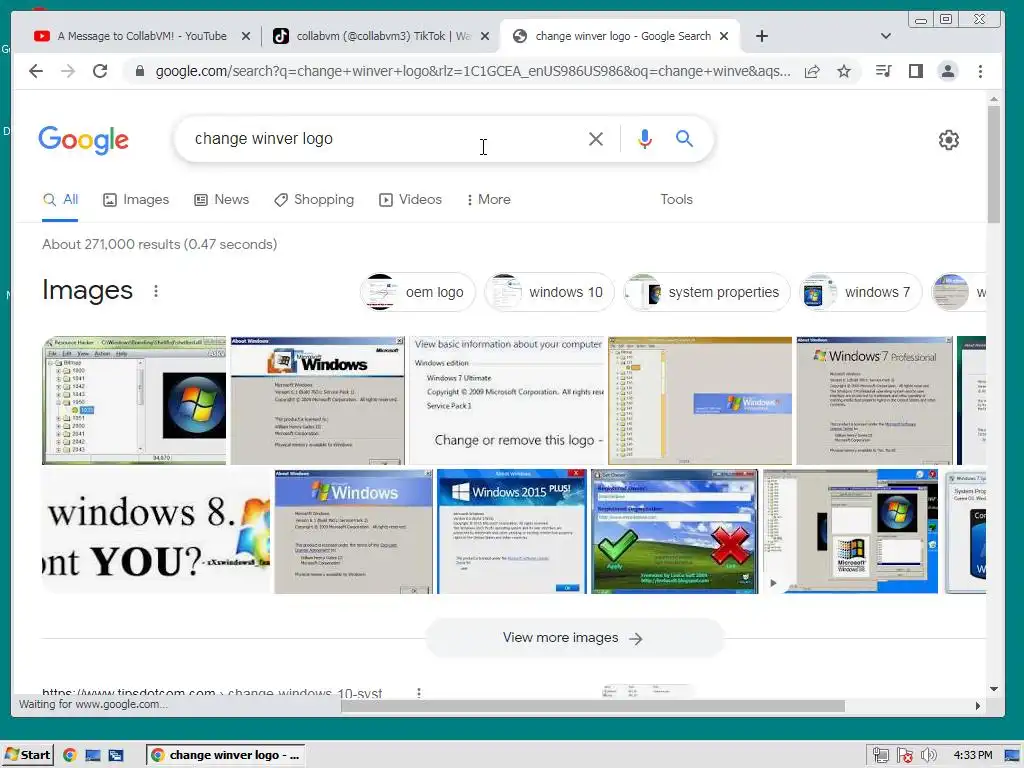
Task: Go back with the browser back arrow
Action: pyautogui.click(x=36, y=71)
